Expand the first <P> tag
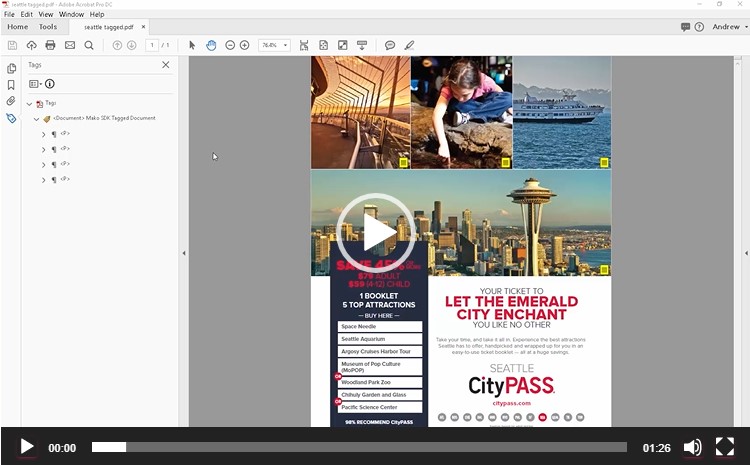This screenshot has width=750, height=465. (43, 133)
